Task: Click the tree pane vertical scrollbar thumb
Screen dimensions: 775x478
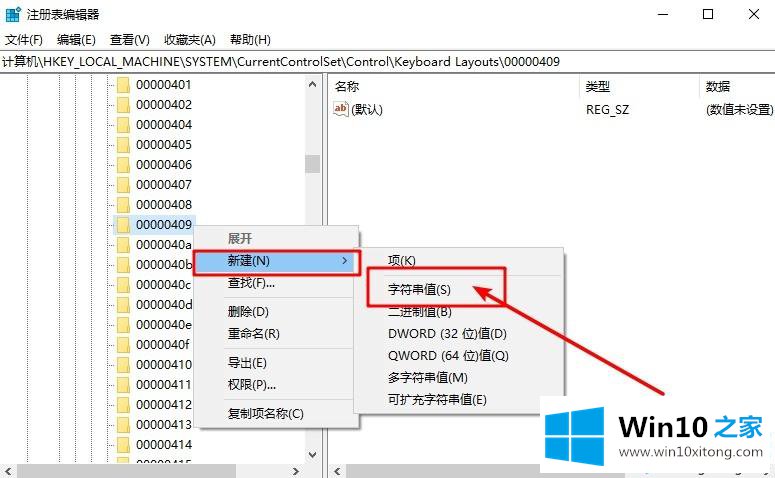Action: tap(312, 164)
